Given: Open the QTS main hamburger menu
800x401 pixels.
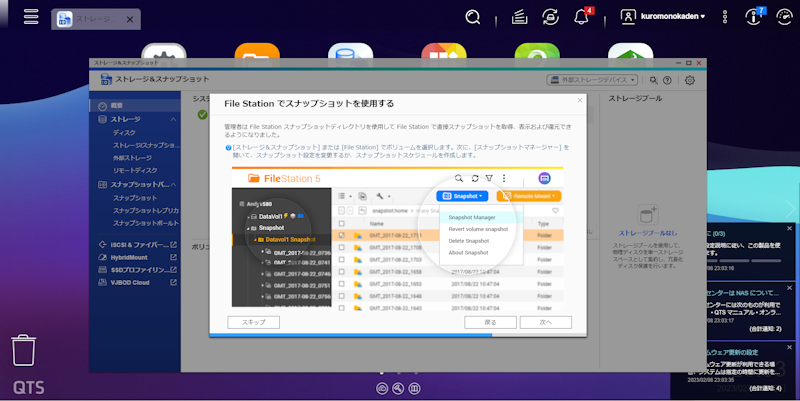Looking at the screenshot, I should point(31,16).
